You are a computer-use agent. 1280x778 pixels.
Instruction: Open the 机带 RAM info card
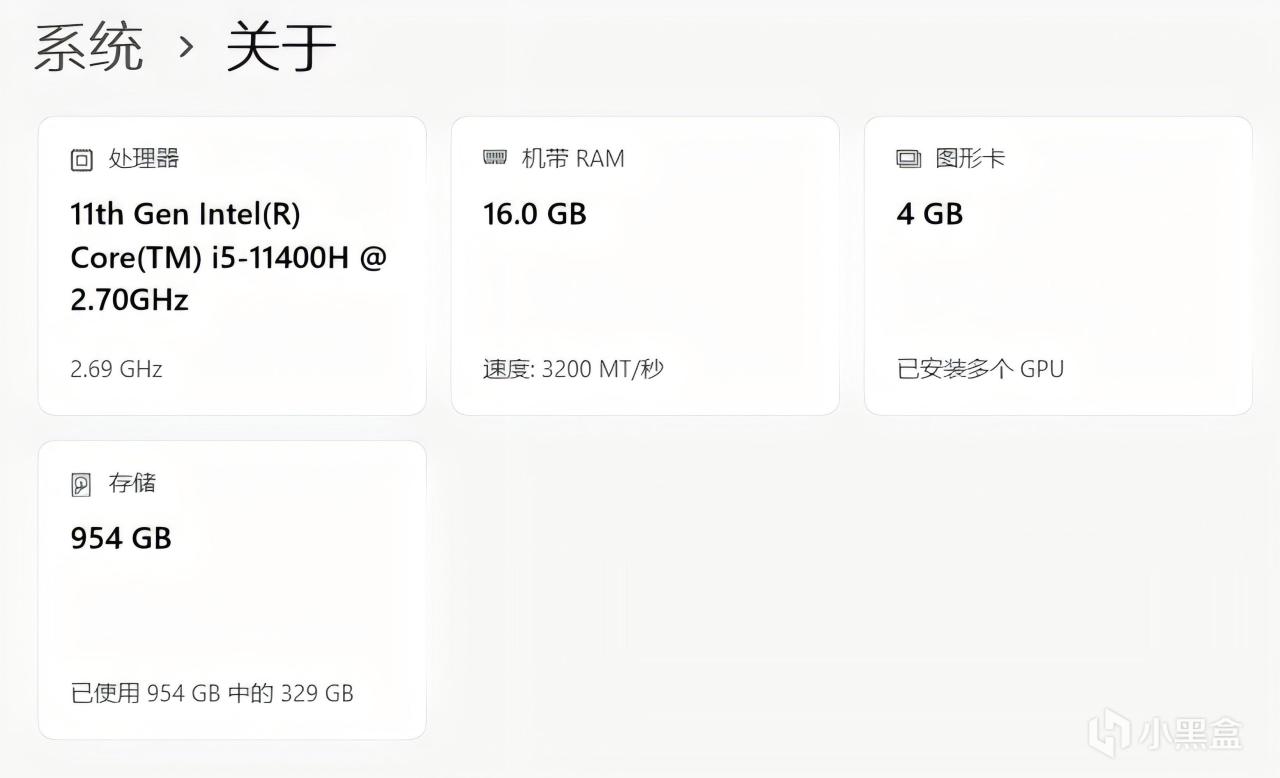point(645,265)
